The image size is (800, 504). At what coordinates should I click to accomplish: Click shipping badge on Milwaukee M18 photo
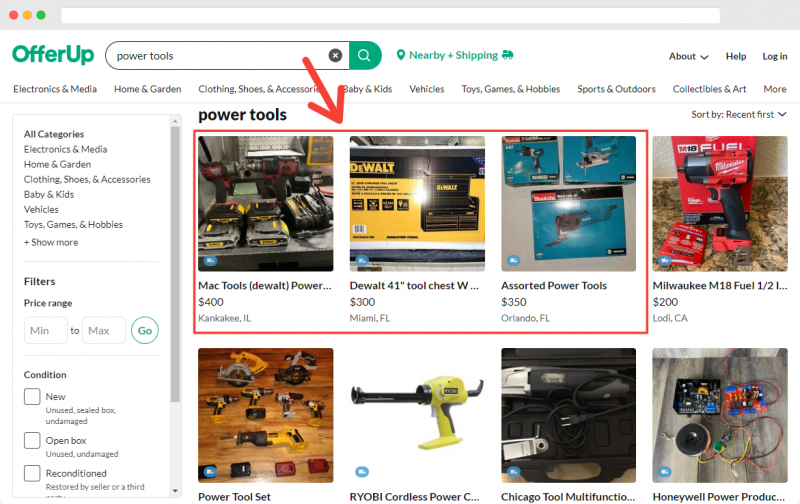coord(664,260)
